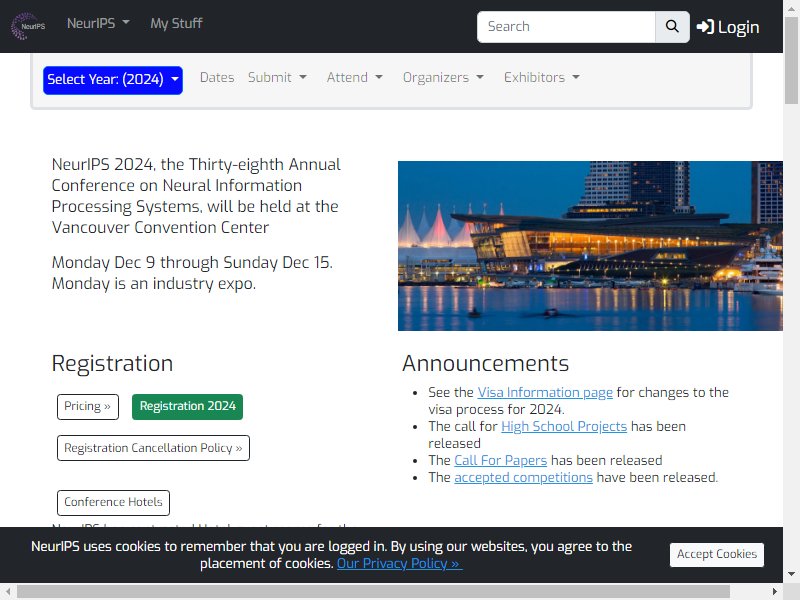The height and width of the screenshot is (600, 800).
Task: Expand the Exhibitors menu
Action: (541, 78)
